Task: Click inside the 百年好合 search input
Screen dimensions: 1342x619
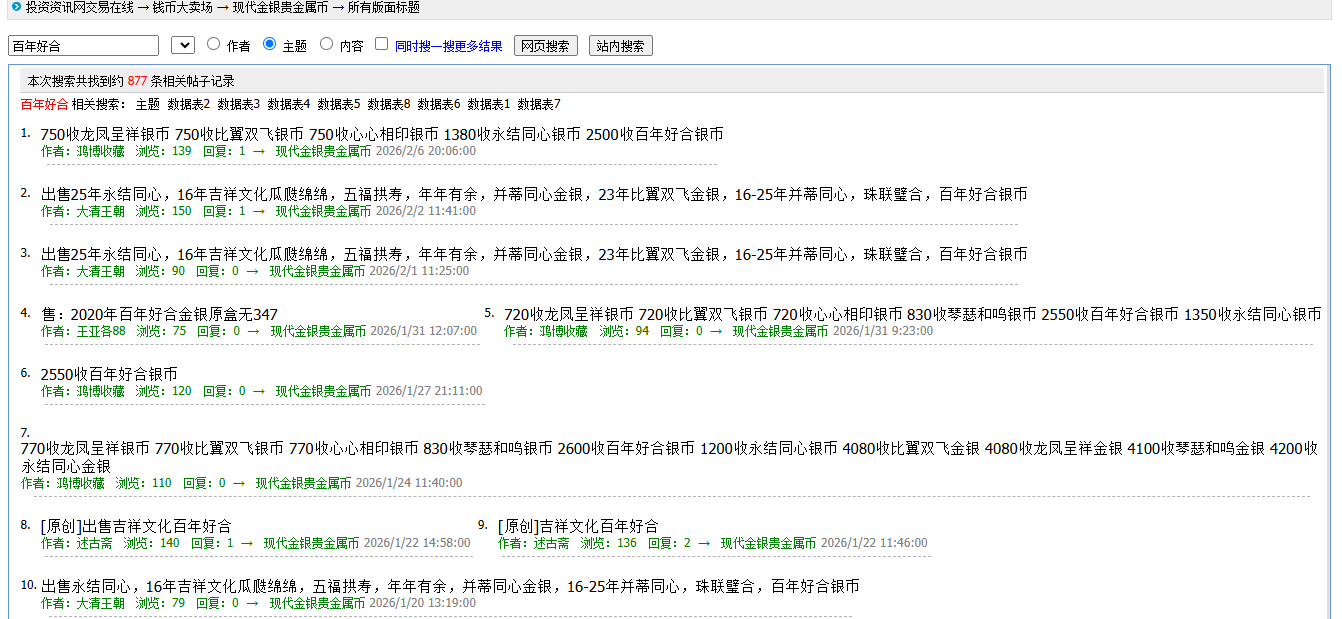Action: click(83, 44)
